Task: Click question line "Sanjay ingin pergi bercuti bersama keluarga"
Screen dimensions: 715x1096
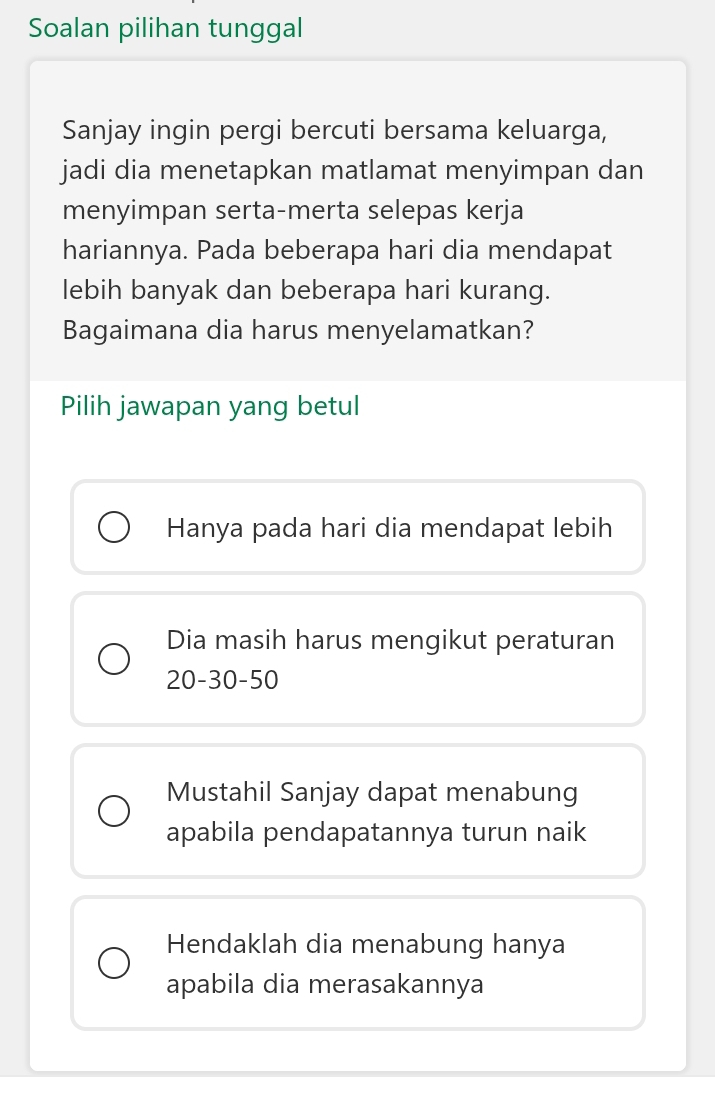Action: click(x=334, y=130)
